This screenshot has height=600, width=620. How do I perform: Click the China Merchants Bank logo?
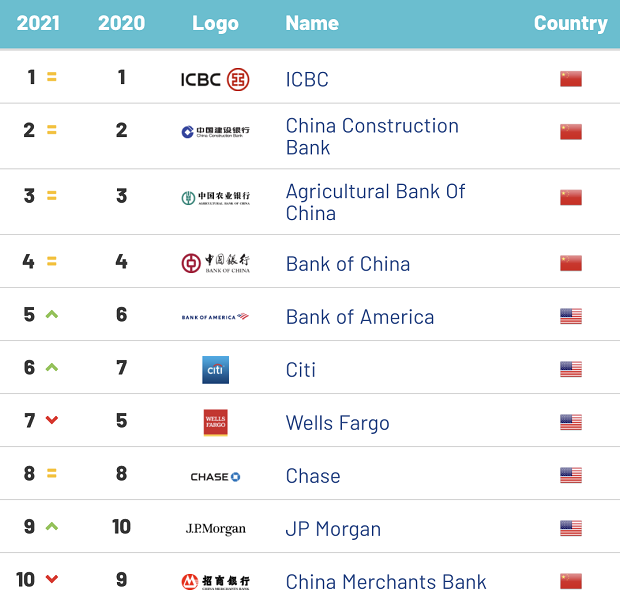click(x=215, y=581)
